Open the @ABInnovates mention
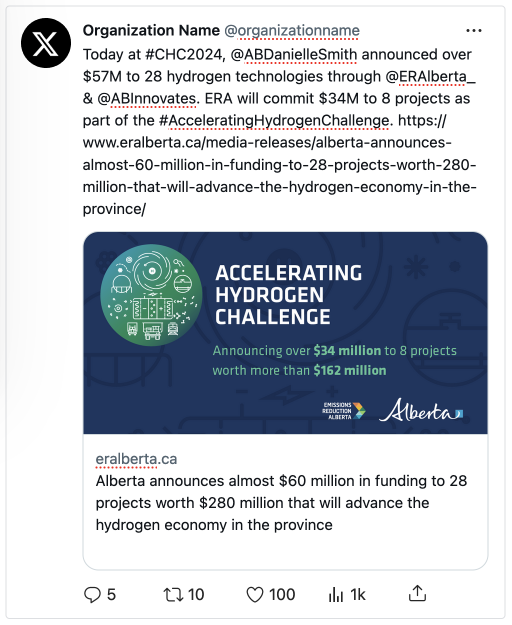This screenshot has width=512, height=625. pos(147,98)
